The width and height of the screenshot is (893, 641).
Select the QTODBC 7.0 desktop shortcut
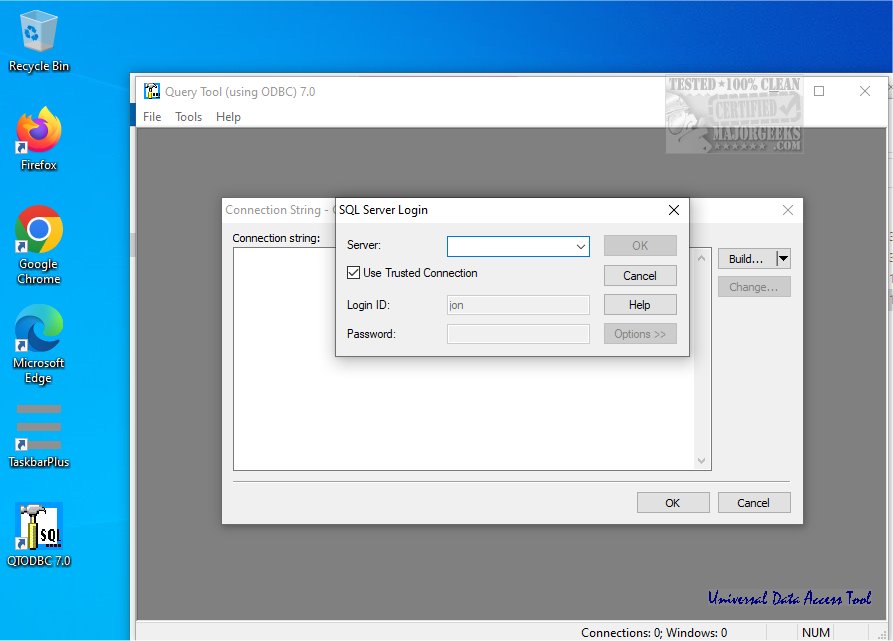pyautogui.click(x=39, y=535)
